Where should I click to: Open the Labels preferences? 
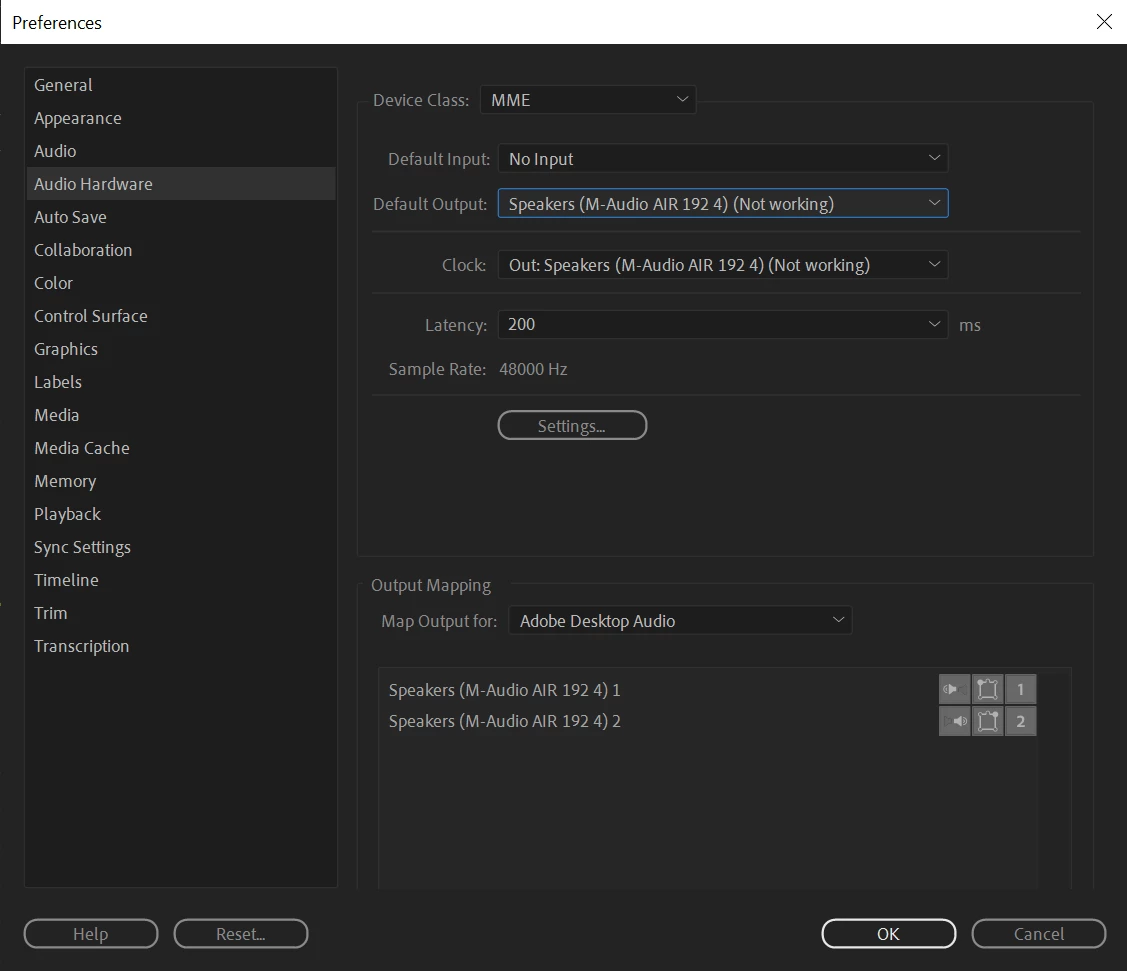click(181, 382)
